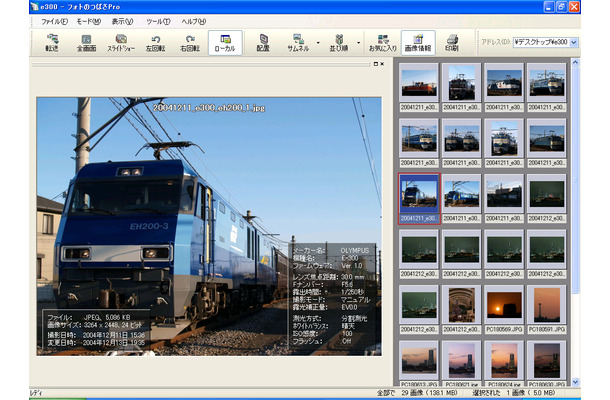The height and width of the screenshot is (400, 610).
Task: Maximize the preview pane via small square icon
Action: click(376, 64)
